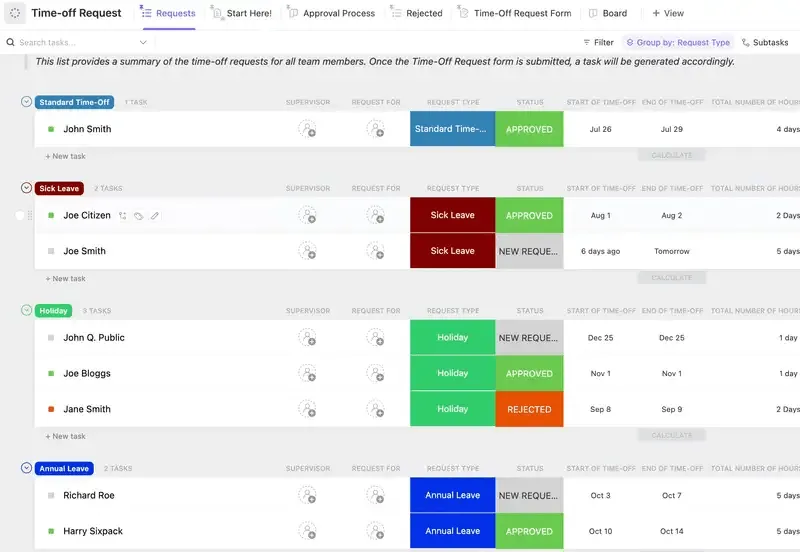The height and width of the screenshot is (552, 800).
Task: Add new task under Sick Leave
Action: [x=65, y=279]
